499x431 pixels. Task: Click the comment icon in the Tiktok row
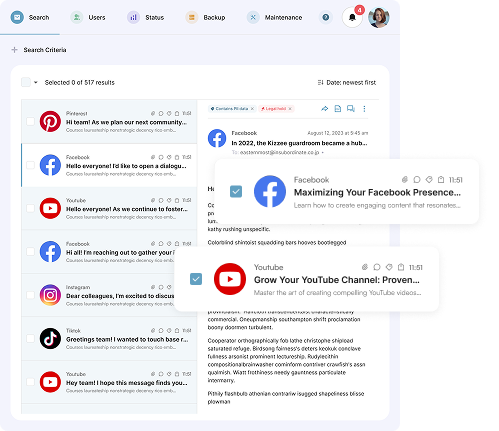161,330
